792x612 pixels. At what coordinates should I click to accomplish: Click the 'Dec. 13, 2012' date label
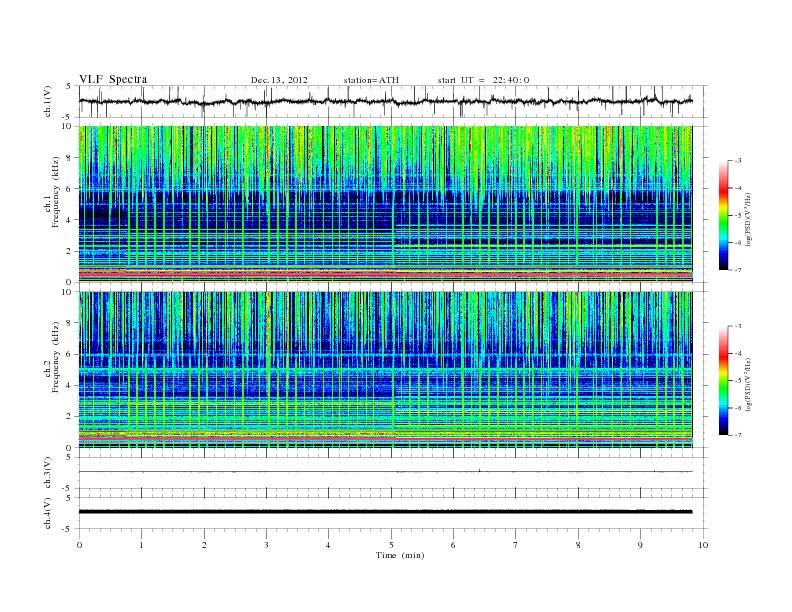click(279, 80)
